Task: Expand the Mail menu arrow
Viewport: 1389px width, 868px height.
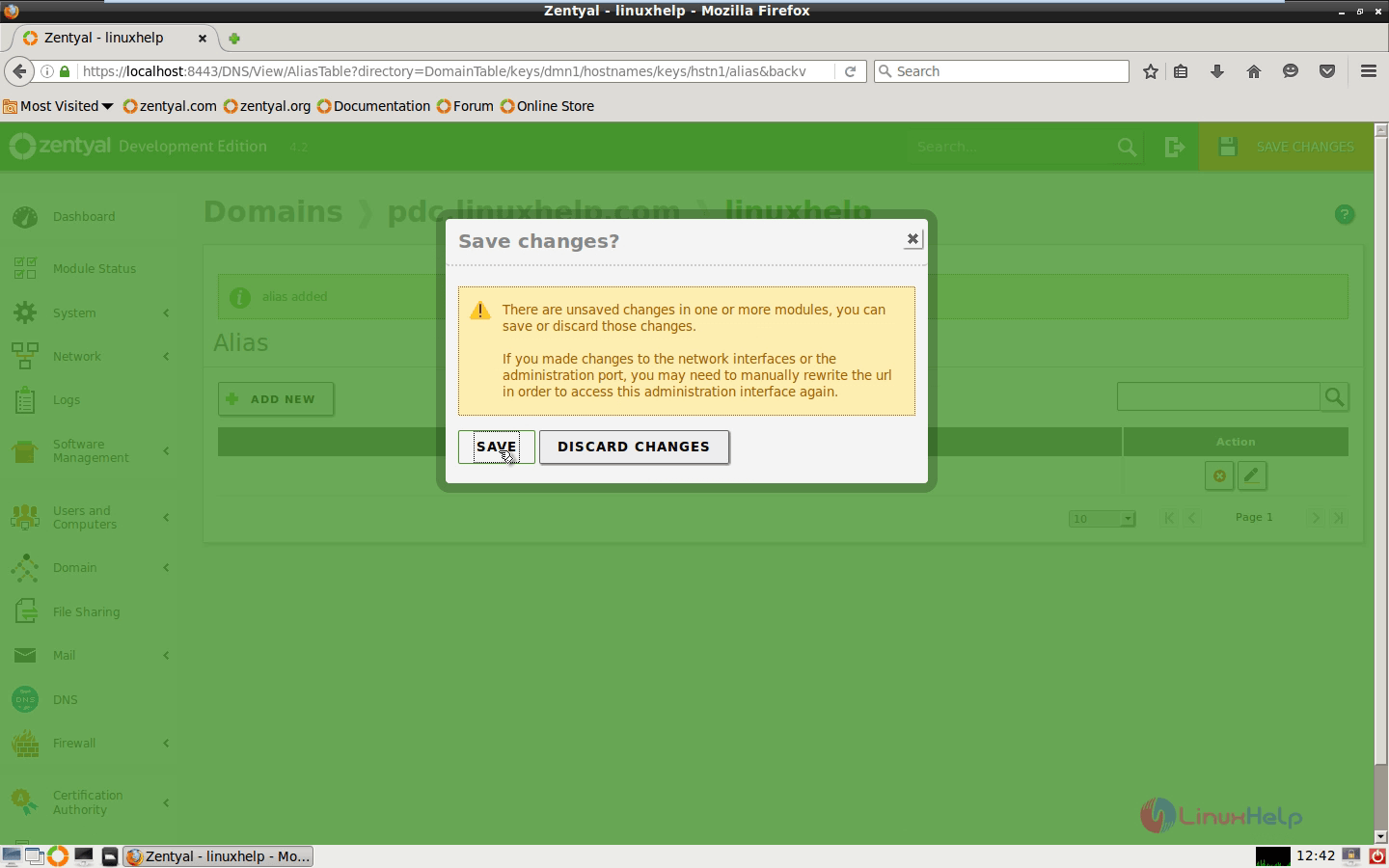Action: (x=166, y=656)
